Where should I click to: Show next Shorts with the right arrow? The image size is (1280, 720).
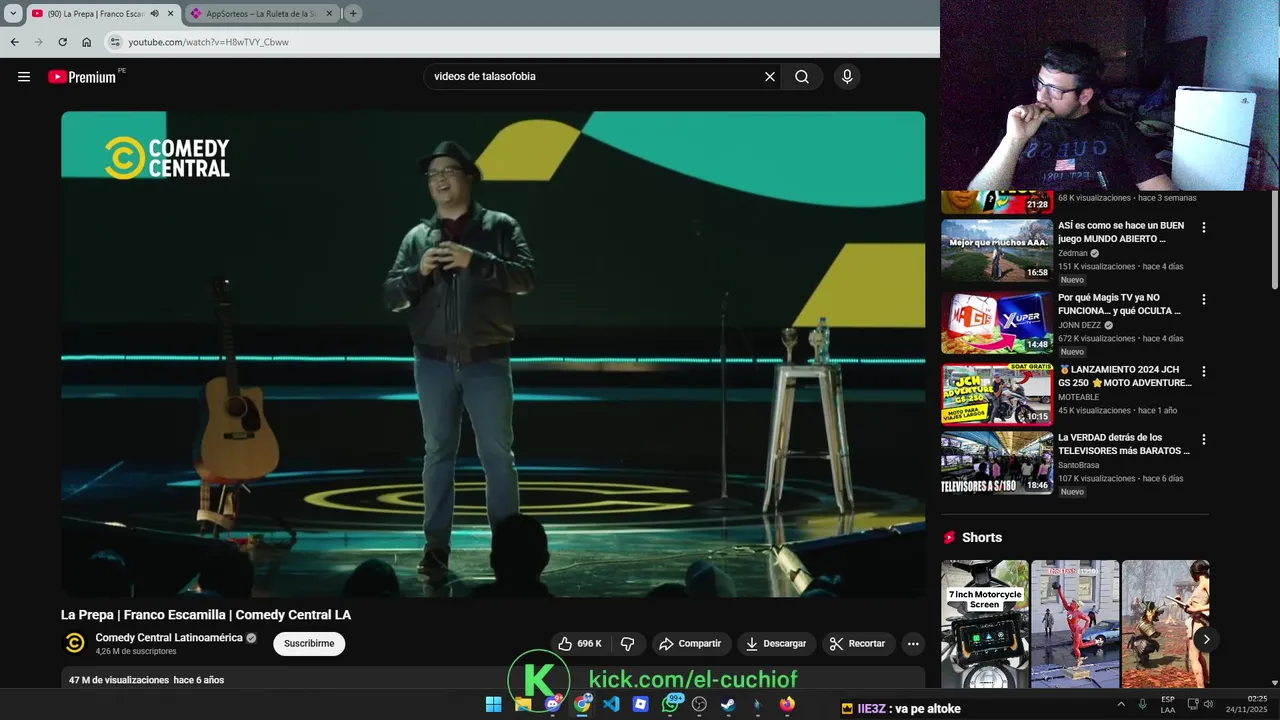click(x=1206, y=640)
